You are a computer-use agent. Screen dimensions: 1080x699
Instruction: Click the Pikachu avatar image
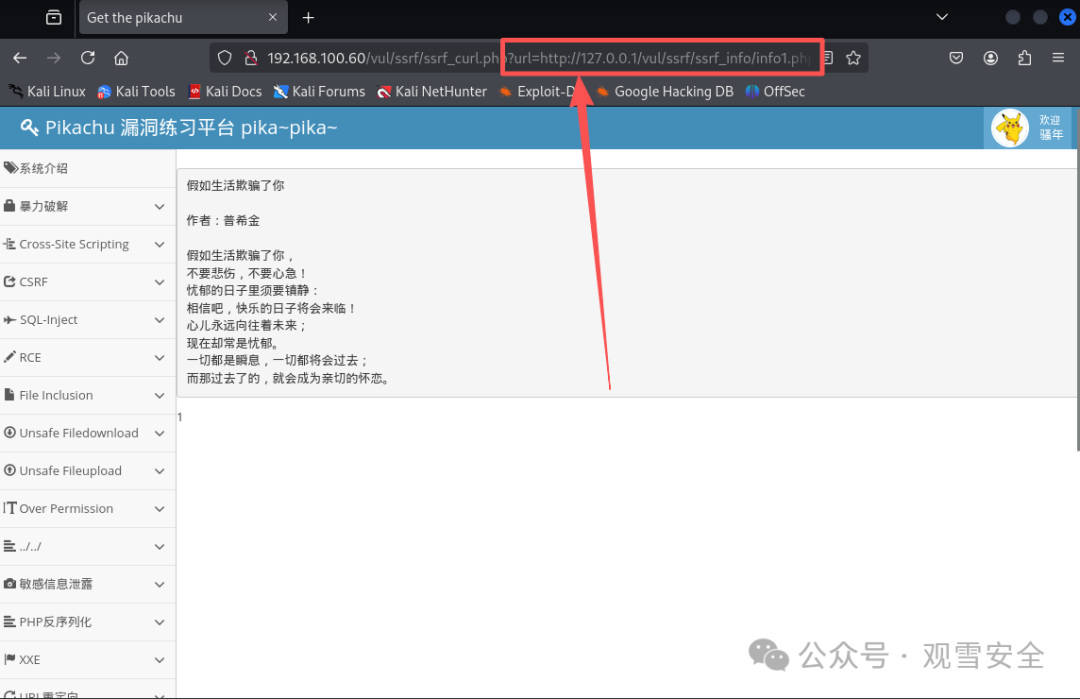click(x=1010, y=128)
